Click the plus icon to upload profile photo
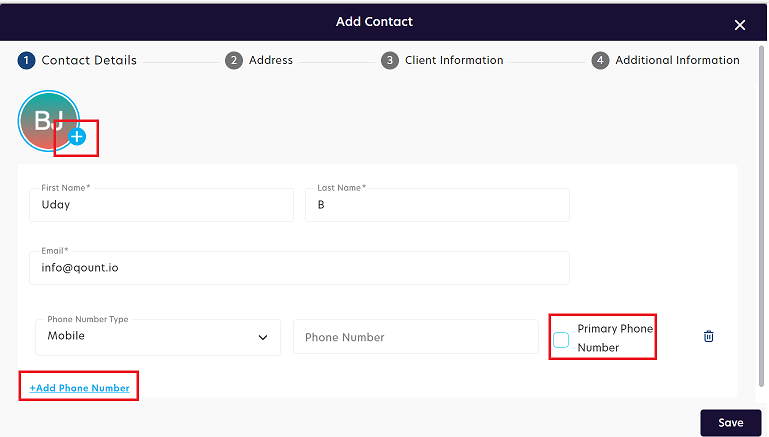Image resolution: width=769 pixels, height=437 pixels. 77,137
